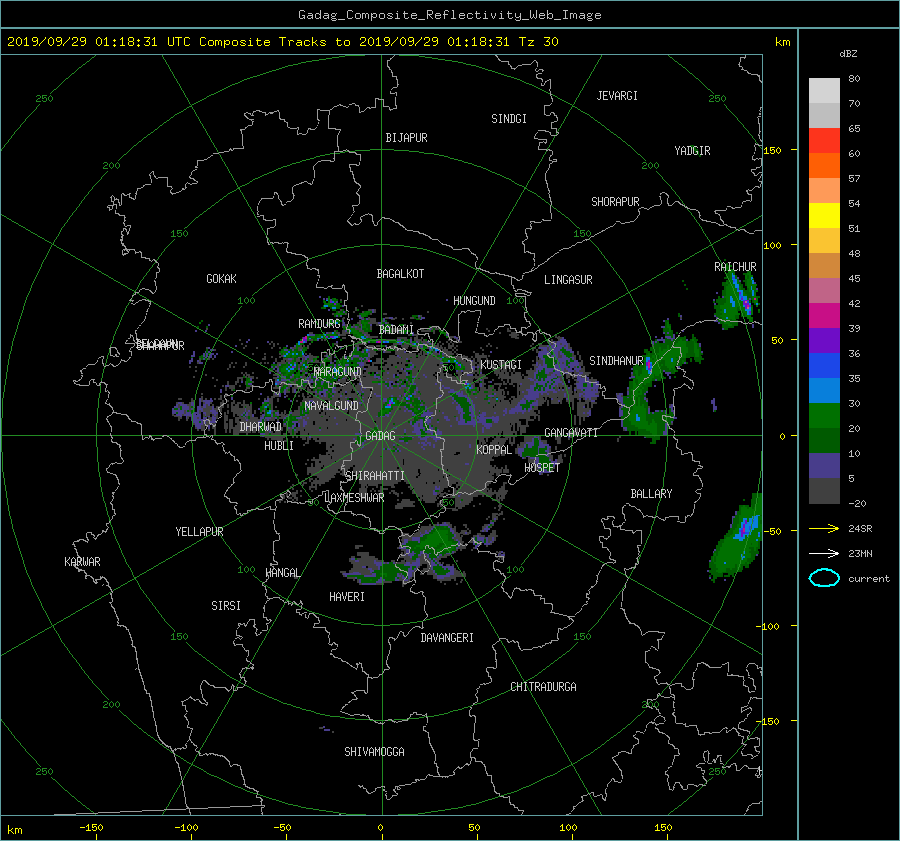The height and width of the screenshot is (841, 900).
Task: Click the UTC timestamp header text
Action: point(282,42)
